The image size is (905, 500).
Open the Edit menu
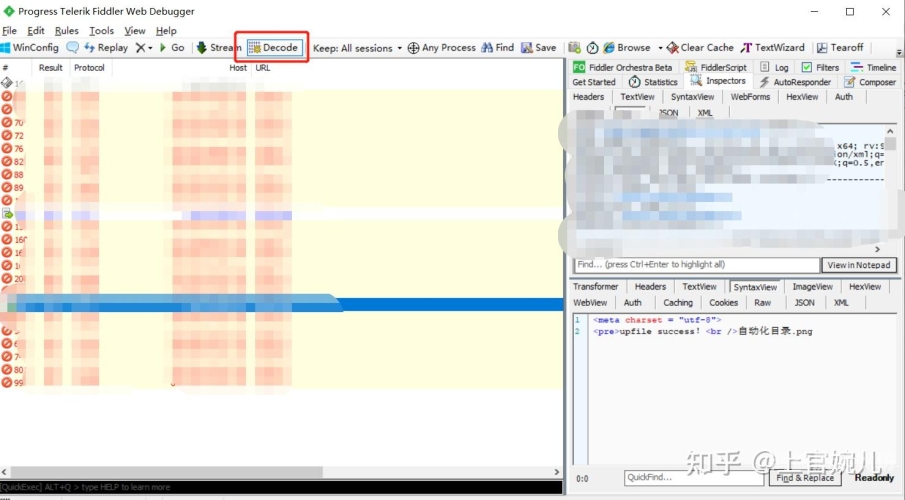click(x=36, y=31)
